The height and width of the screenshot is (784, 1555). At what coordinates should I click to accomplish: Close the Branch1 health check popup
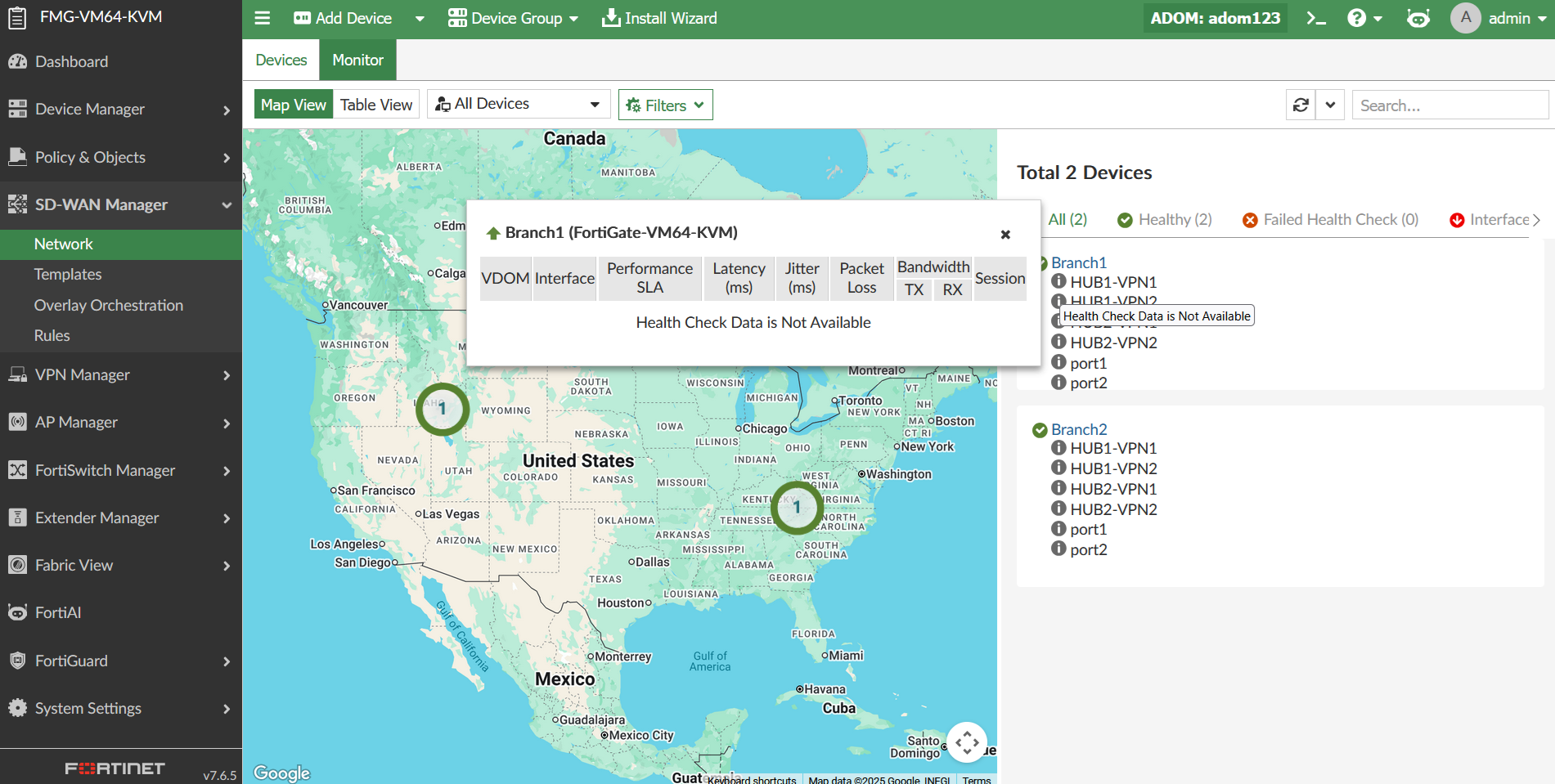1005,235
